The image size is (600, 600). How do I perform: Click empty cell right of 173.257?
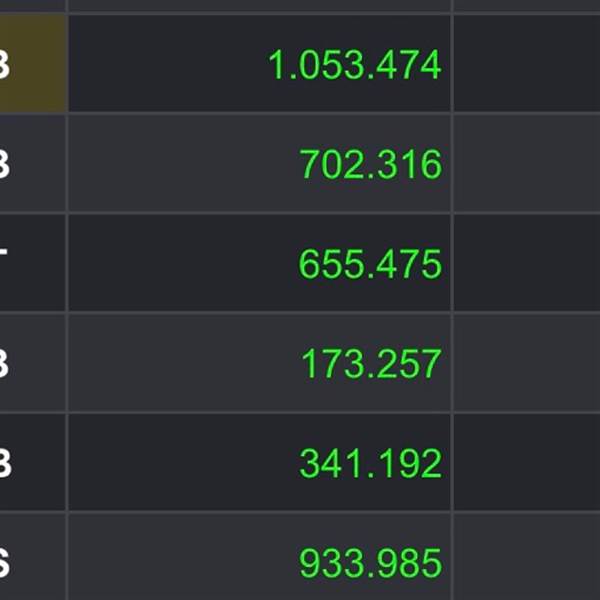tap(527, 363)
